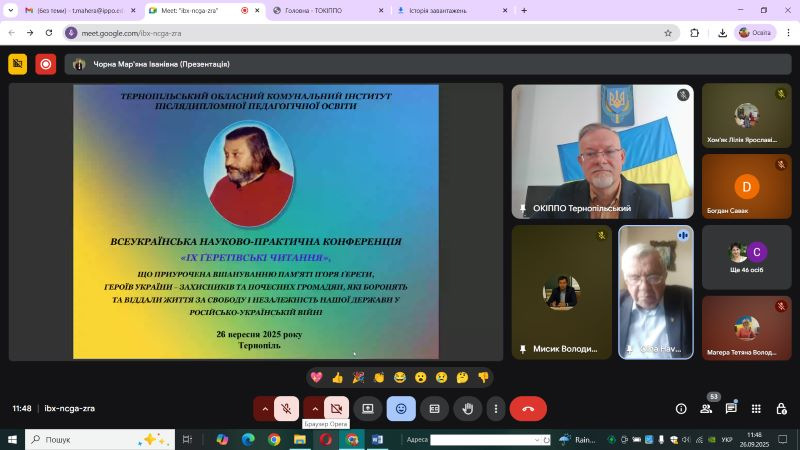
Task: Open the three-dot more options menu
Action: tap(496, 408)
